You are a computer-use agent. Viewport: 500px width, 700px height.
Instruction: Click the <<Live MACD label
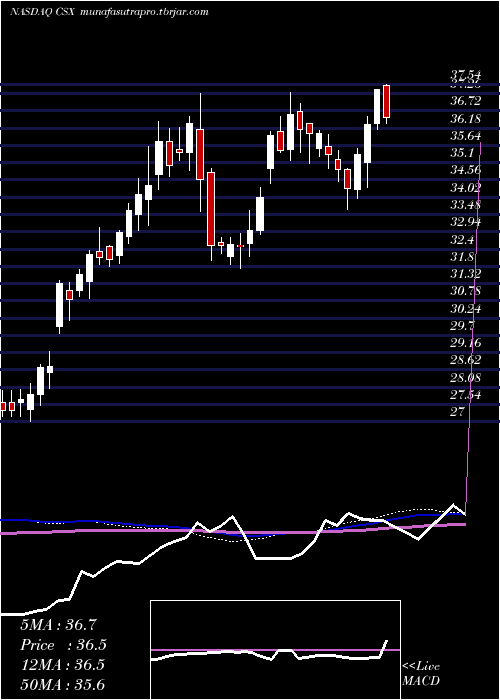421,674
